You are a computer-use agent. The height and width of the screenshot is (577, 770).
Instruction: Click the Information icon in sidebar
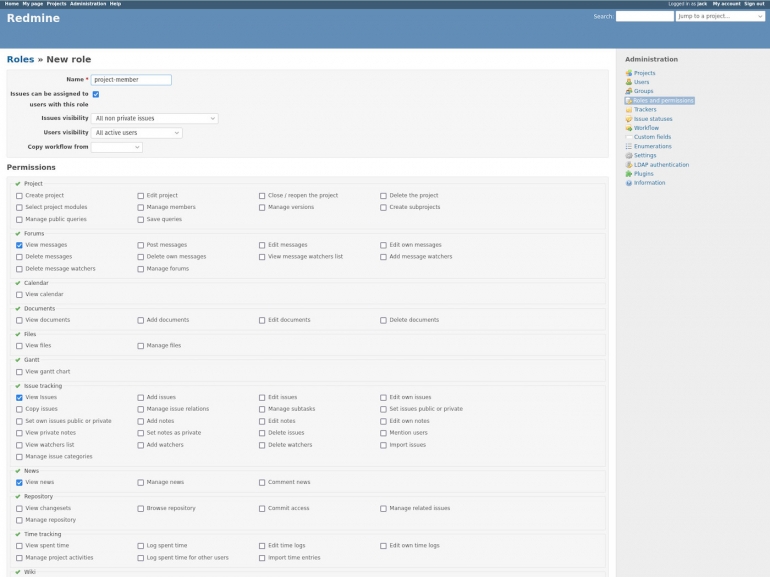(x=629, y=183)
